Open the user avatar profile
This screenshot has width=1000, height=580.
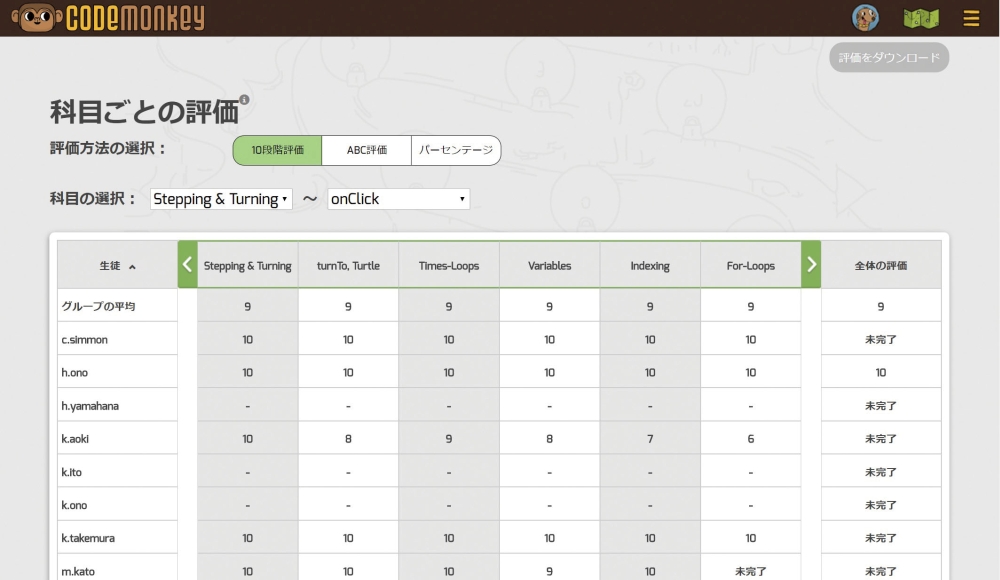[865, 18]
